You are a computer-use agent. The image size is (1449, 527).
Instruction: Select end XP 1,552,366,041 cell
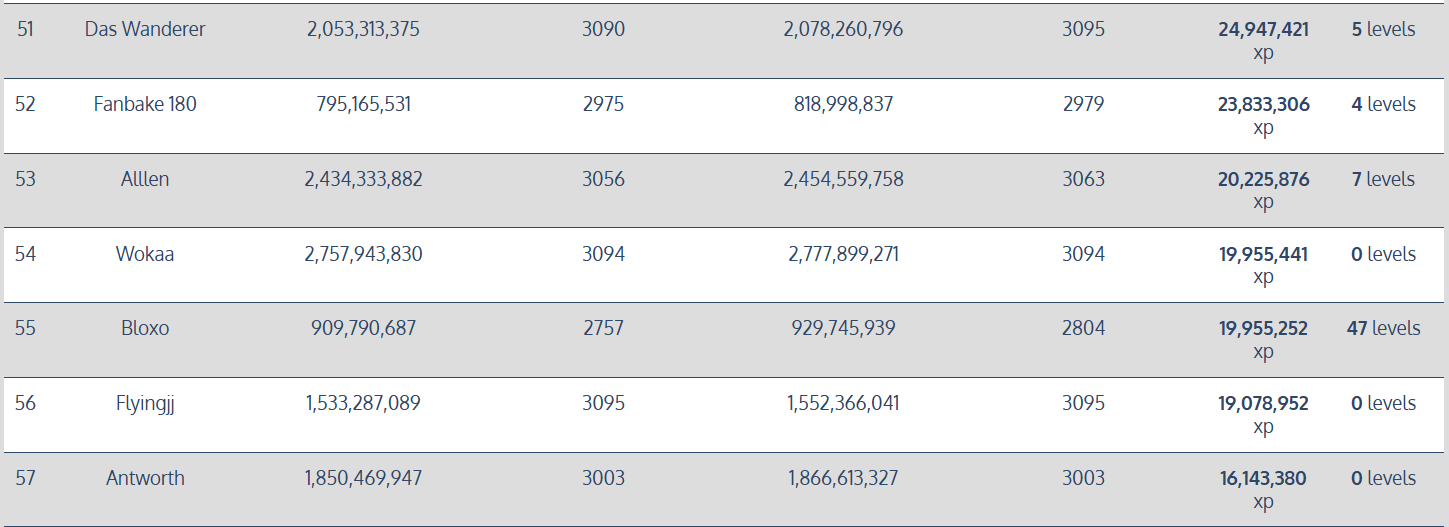point(843,403)
